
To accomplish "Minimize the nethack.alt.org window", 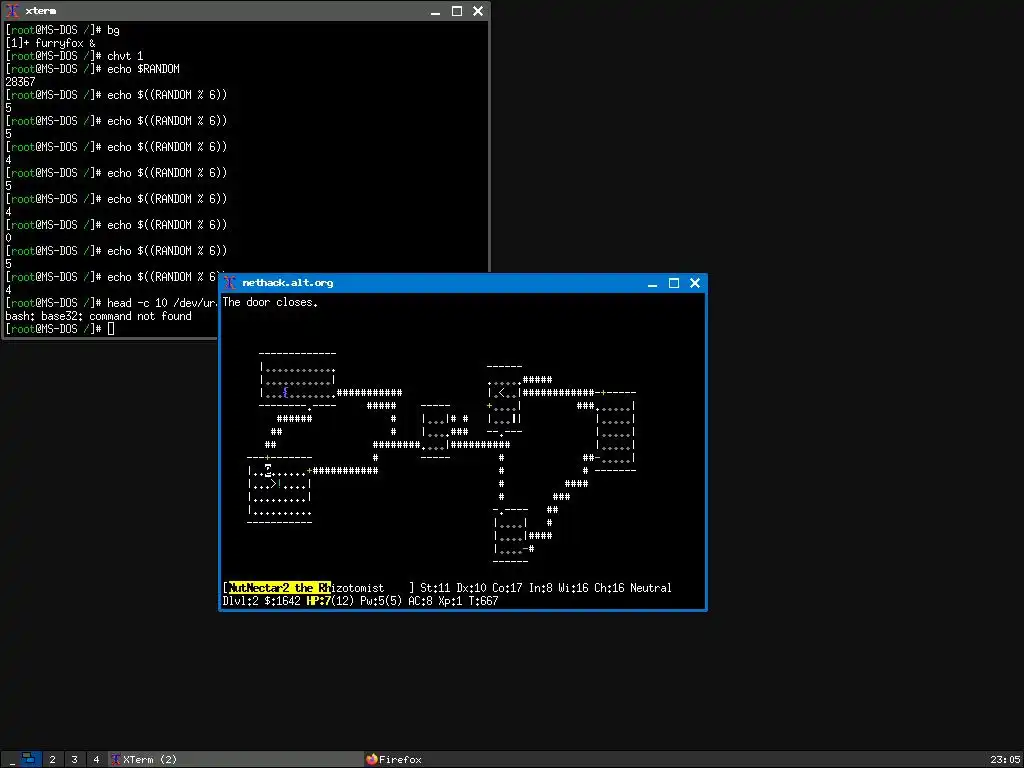I will pos(652,283).
